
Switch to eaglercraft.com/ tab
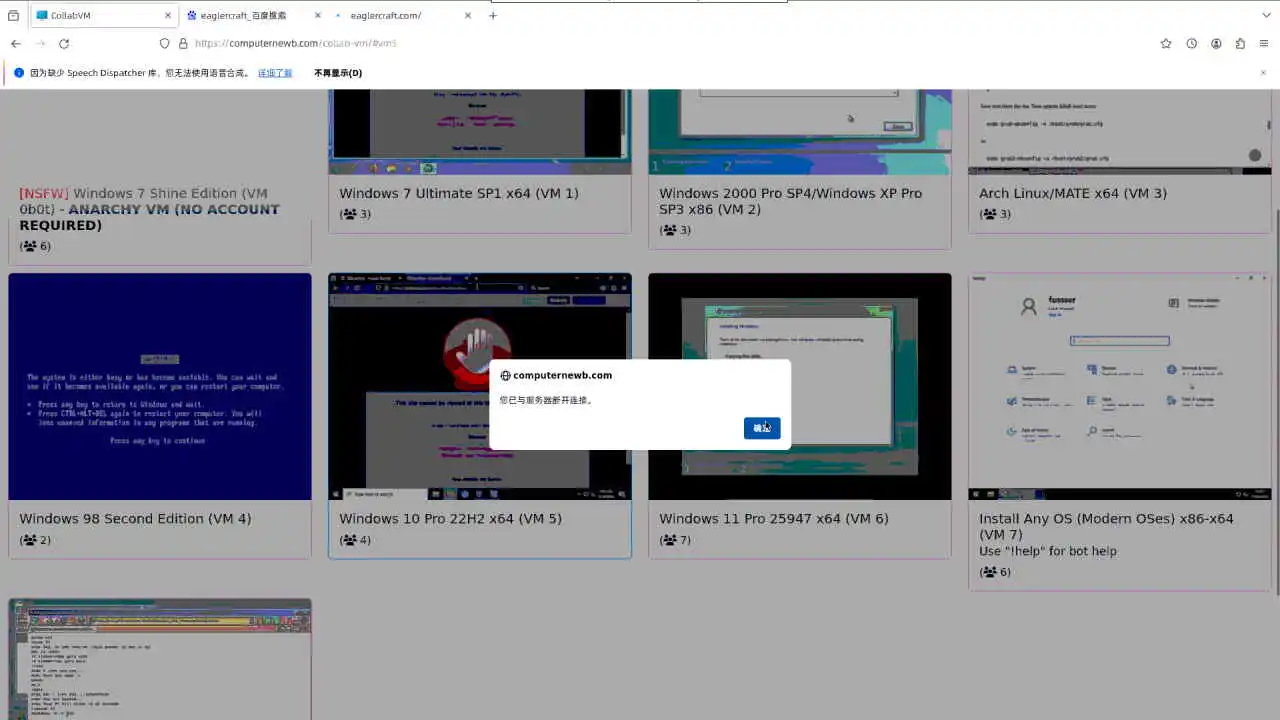pyautogui.click(x=404, y=15)
